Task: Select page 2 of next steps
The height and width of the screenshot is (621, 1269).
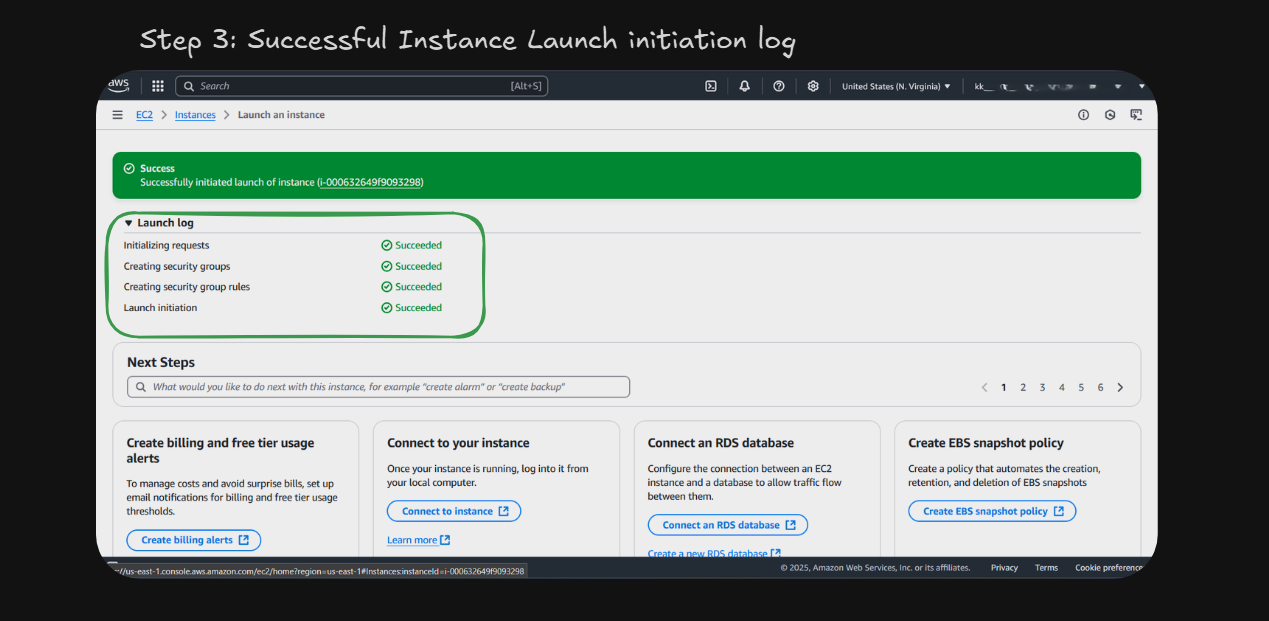Action: coord(1023,387)
